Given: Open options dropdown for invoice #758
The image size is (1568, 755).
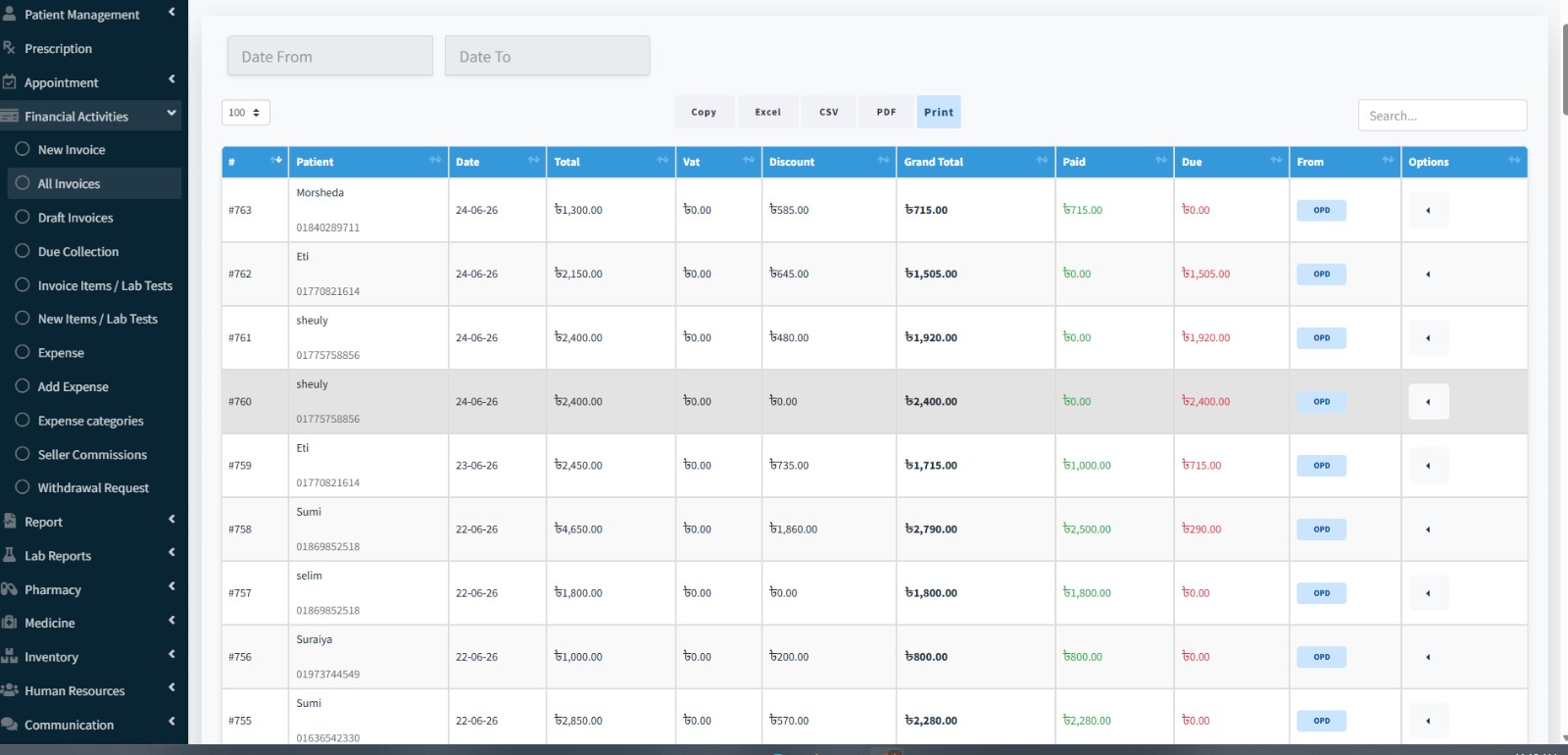Looking at the screenshot, I should (x=1429, y=528).
